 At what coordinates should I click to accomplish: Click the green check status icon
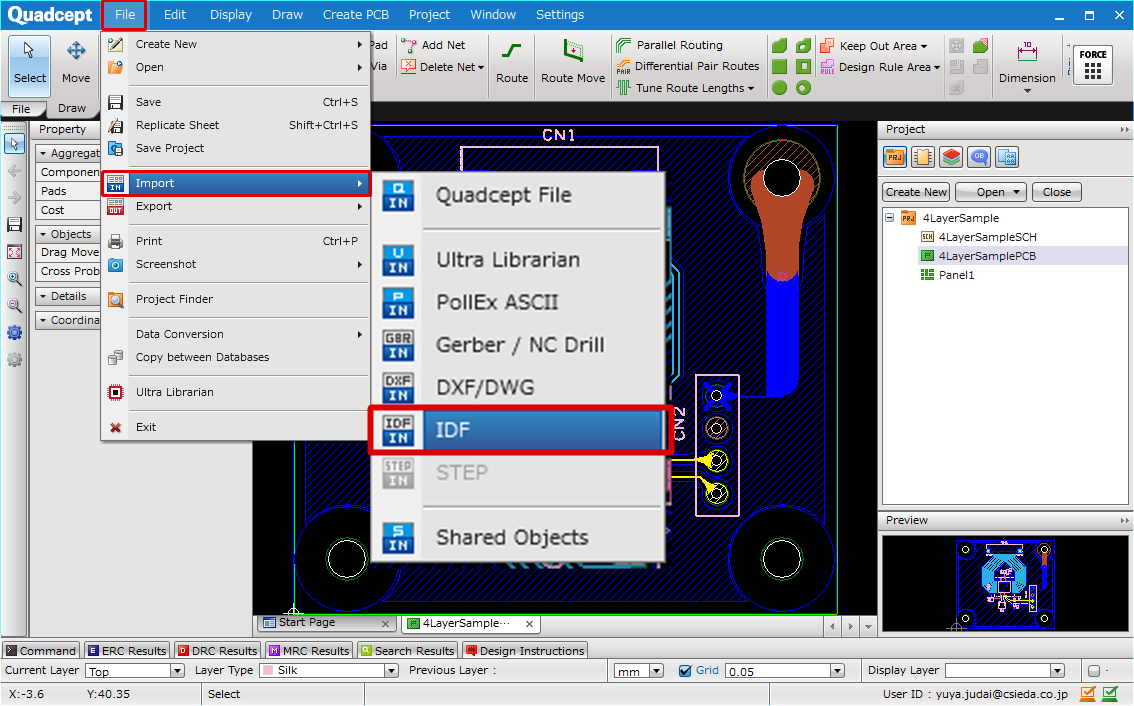click(x=1110, y=694)
